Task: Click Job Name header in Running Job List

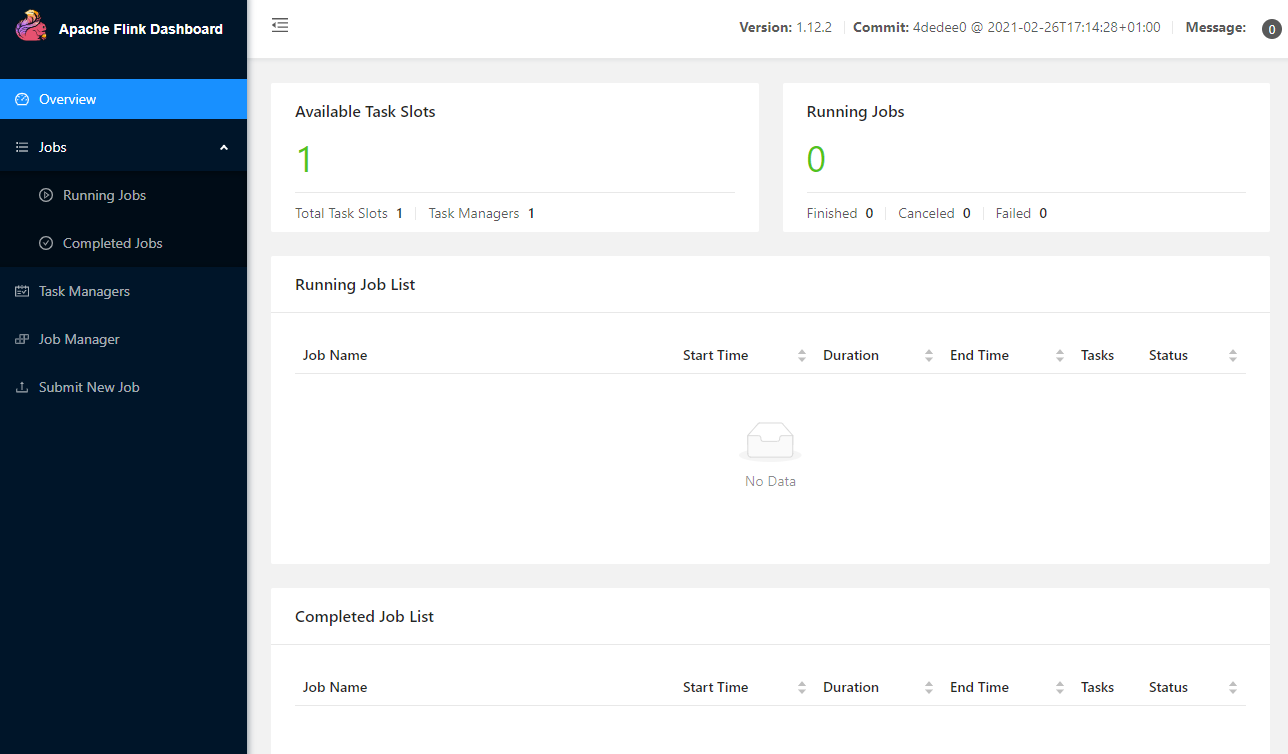Action: [335, 355]
